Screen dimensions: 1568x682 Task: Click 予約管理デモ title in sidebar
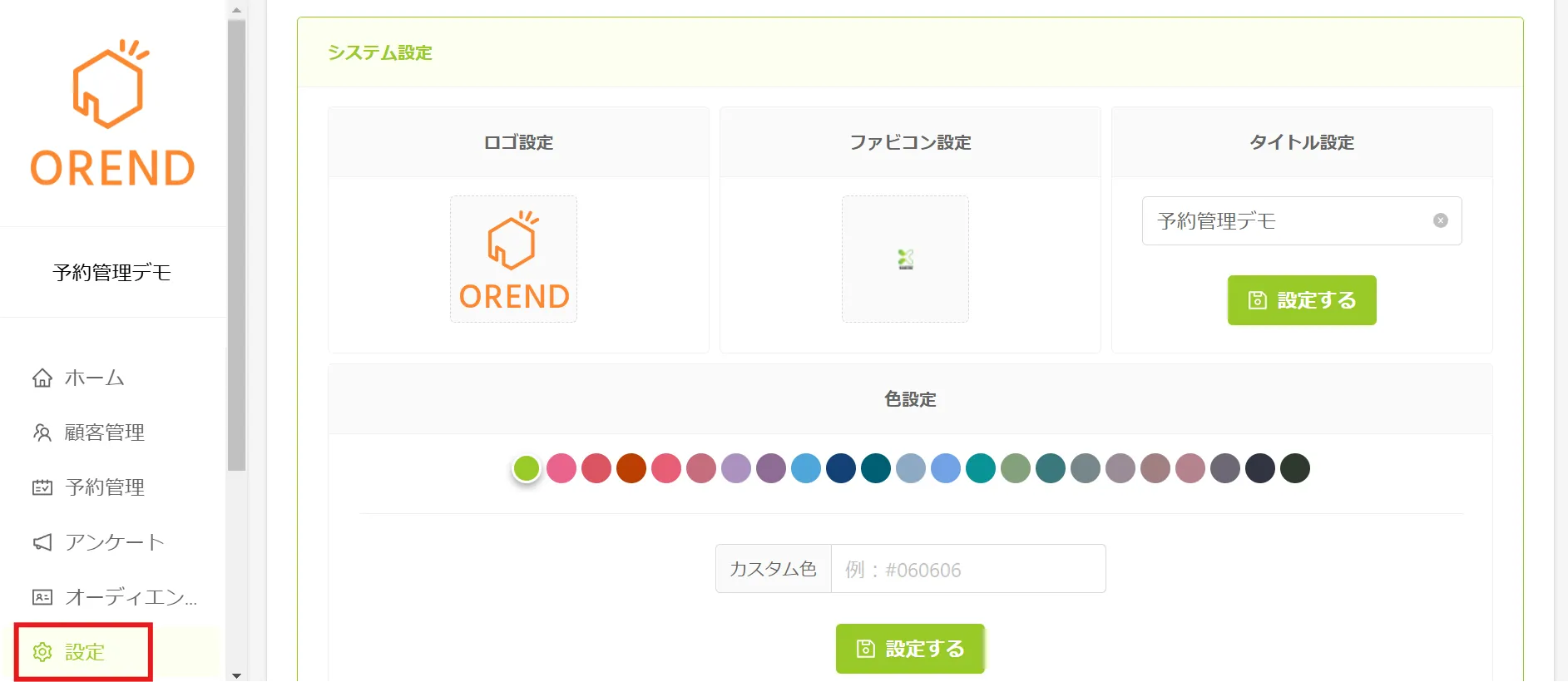[112, 272]
